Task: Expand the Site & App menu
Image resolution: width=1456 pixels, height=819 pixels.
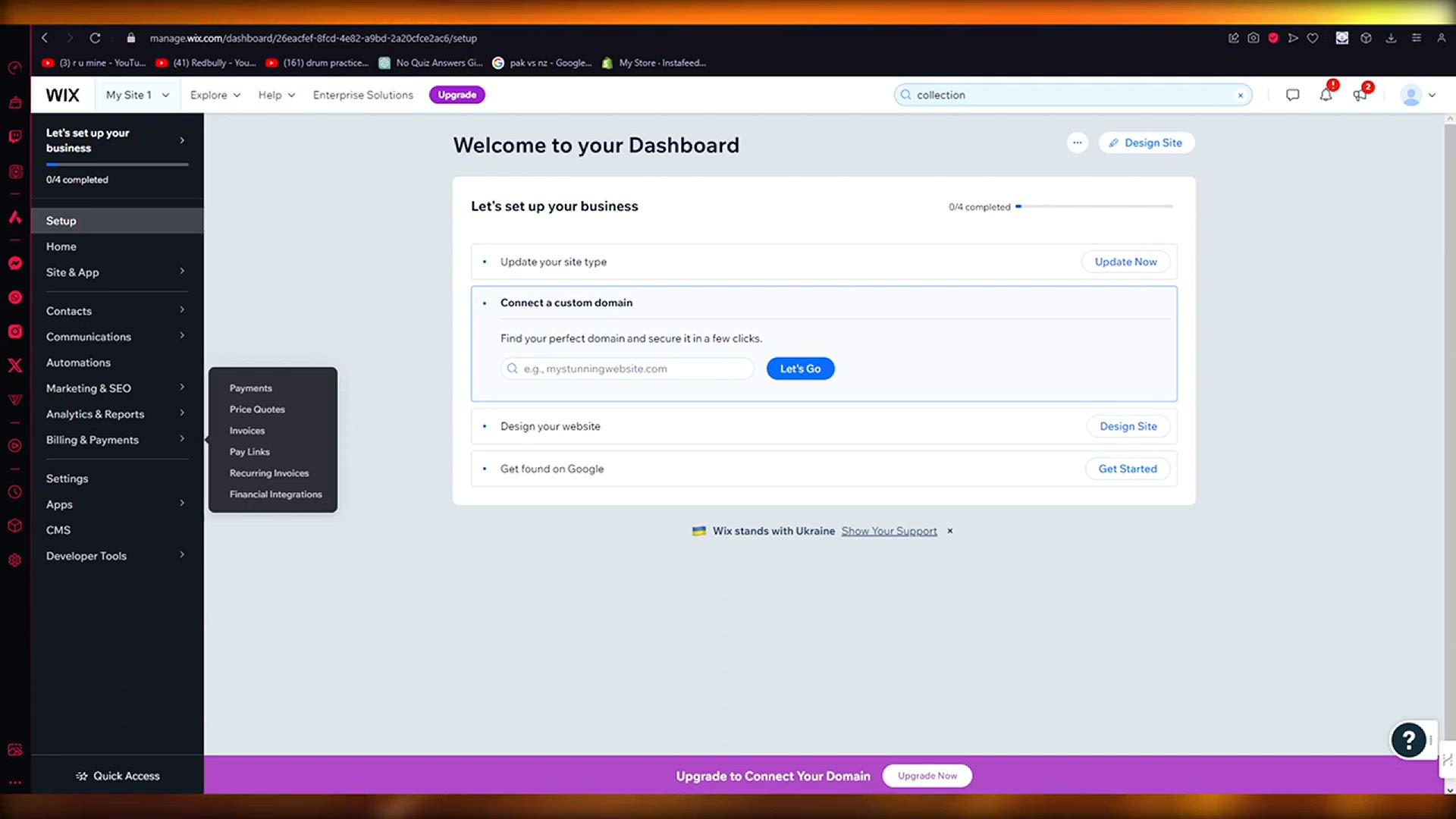Action: click(117, 272)
